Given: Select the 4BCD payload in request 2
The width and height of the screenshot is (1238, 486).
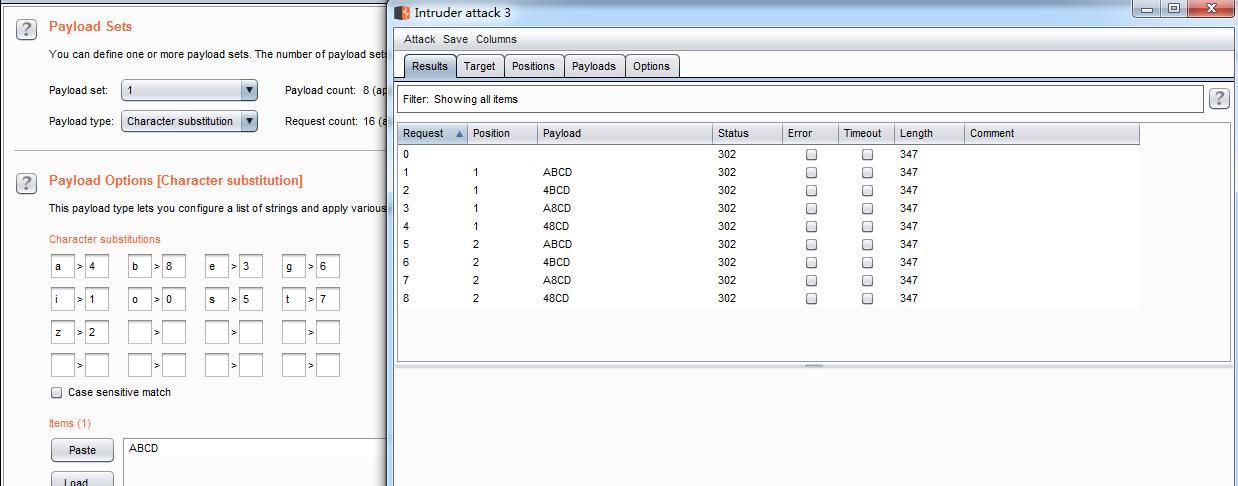Looking at the screenshot, I should click(557, 191).
